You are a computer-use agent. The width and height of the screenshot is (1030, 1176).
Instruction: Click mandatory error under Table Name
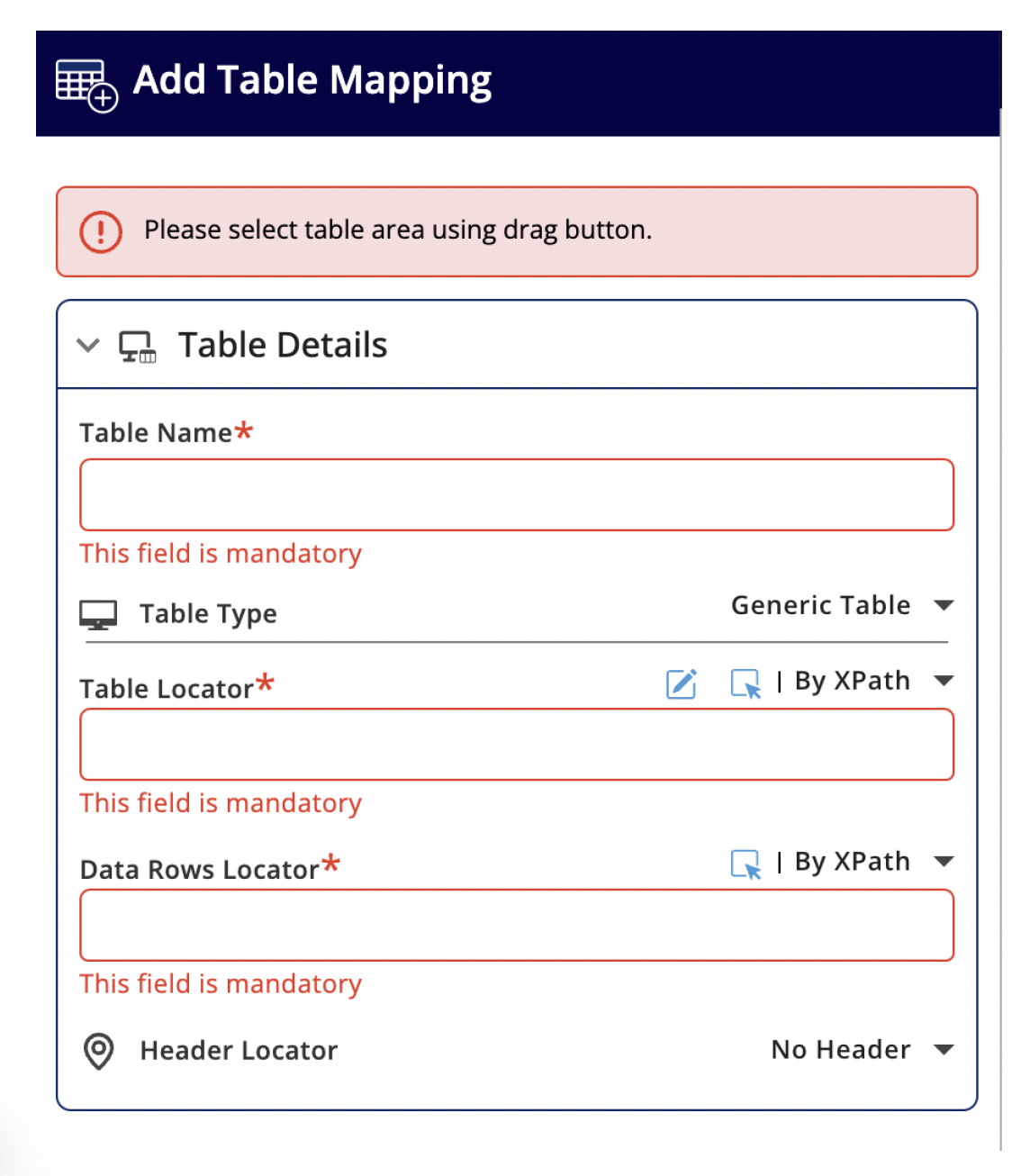click(221, 554)
